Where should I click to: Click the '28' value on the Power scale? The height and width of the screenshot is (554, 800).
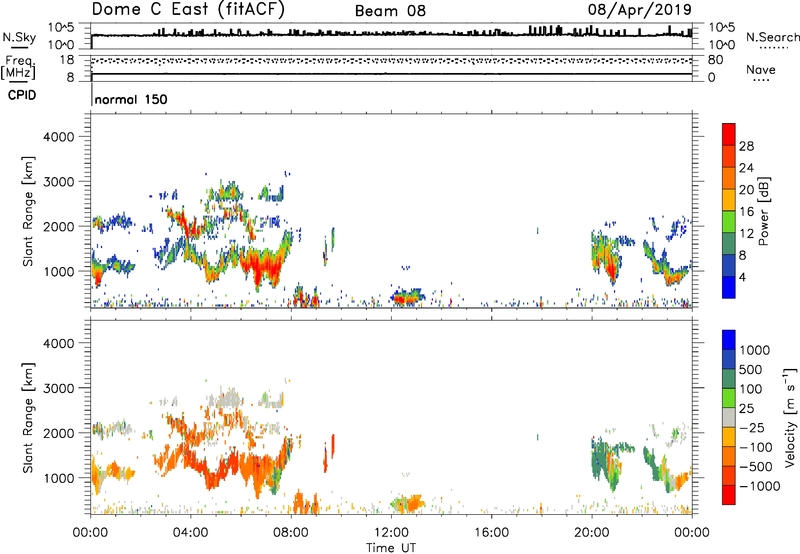746,146
